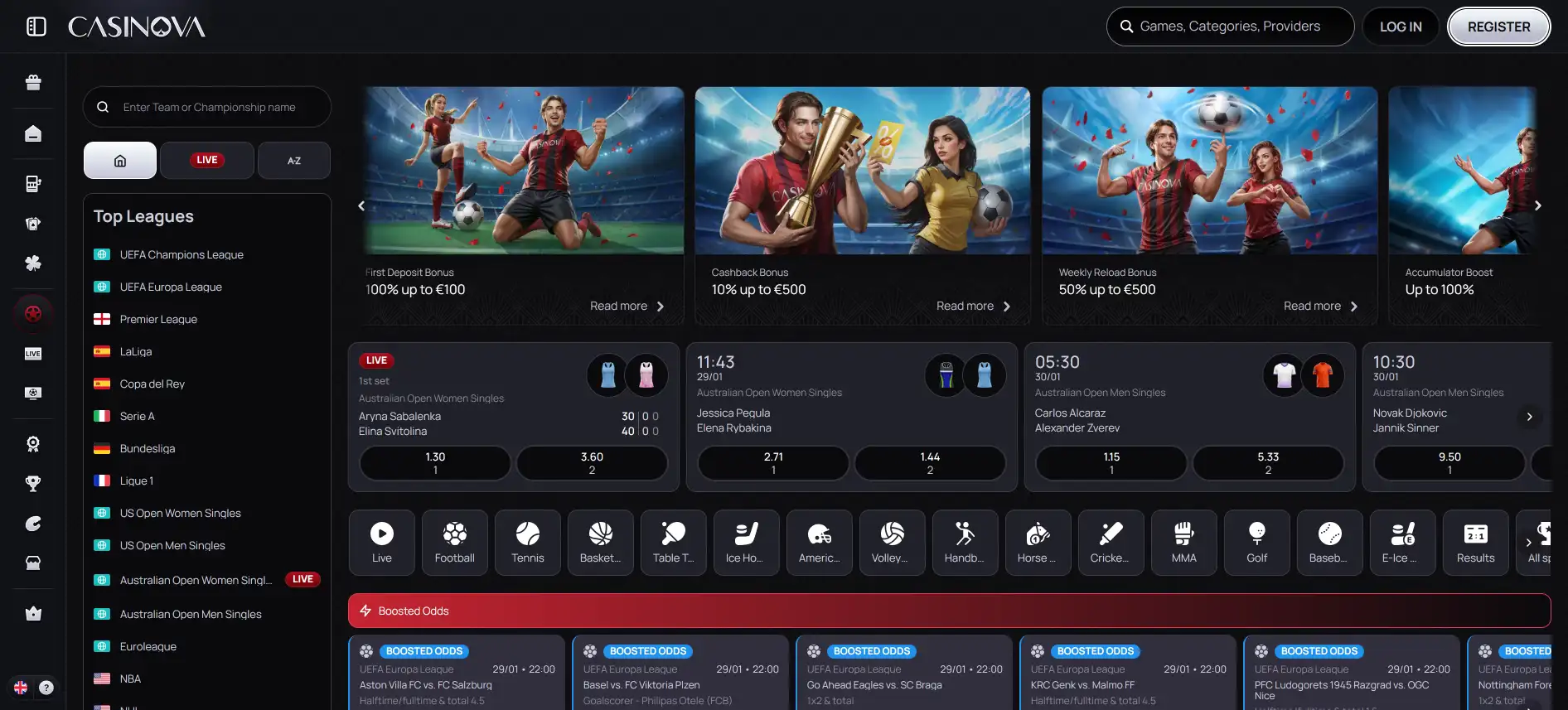
Task: Switch to the A-Z leagues tab
Action: tap(293, 160)
